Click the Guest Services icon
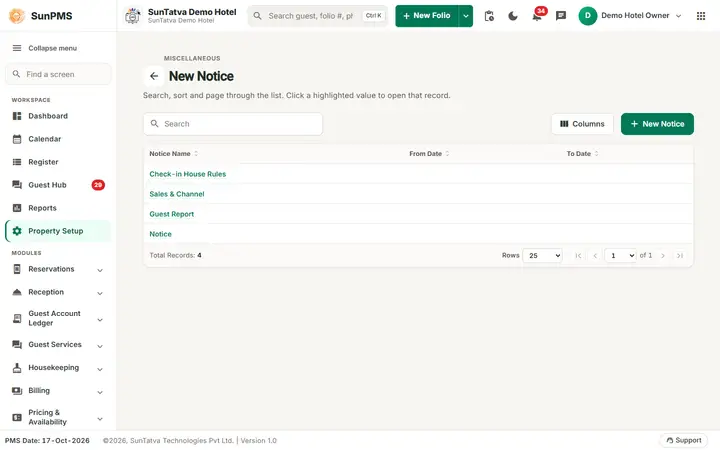 17,344
